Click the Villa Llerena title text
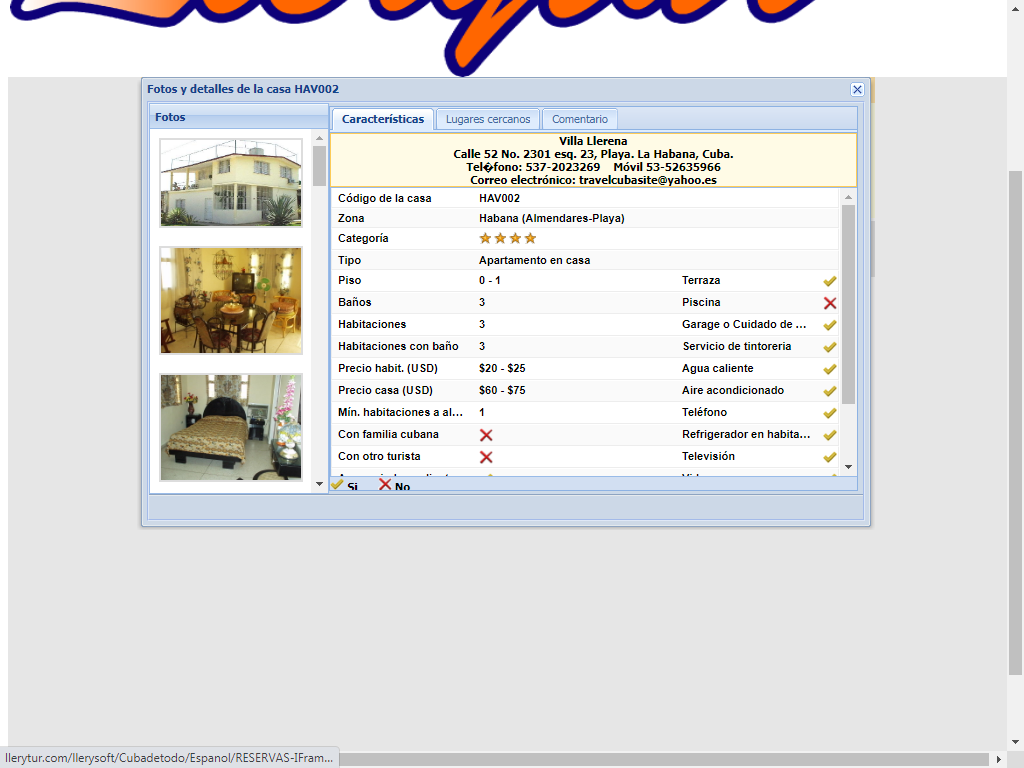1024x768 pixels. pos(593,141)
